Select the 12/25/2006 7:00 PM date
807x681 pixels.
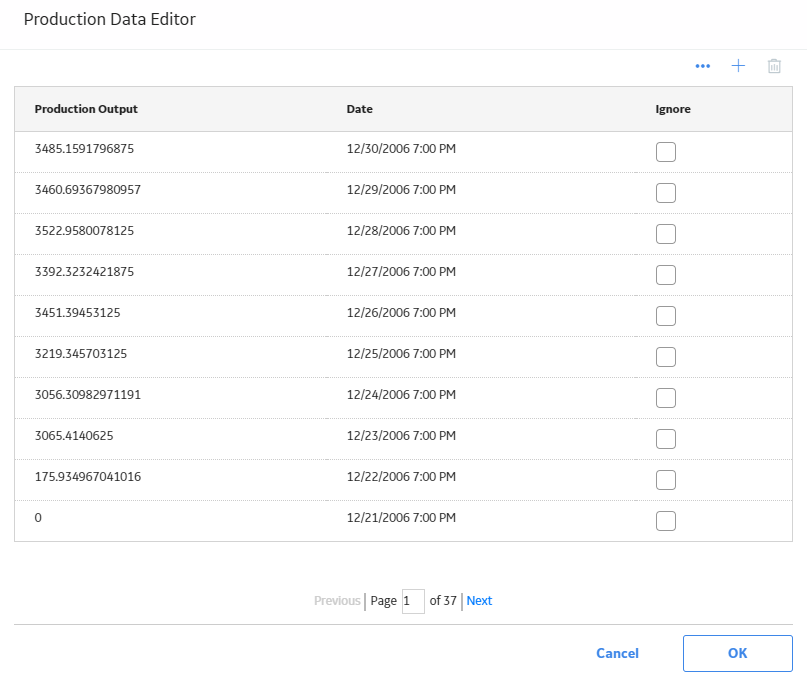pos(401,354)
